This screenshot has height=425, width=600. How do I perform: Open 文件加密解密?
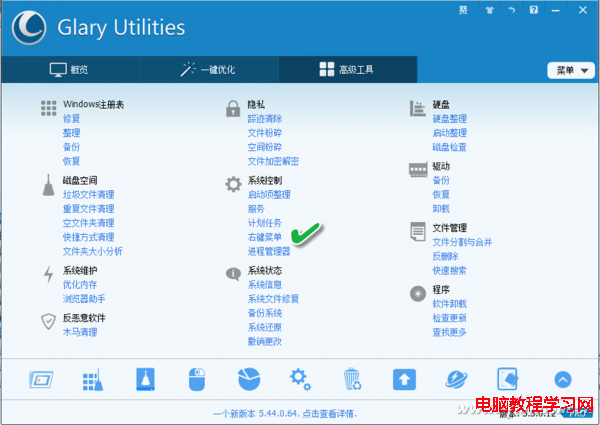click(273, 161)
